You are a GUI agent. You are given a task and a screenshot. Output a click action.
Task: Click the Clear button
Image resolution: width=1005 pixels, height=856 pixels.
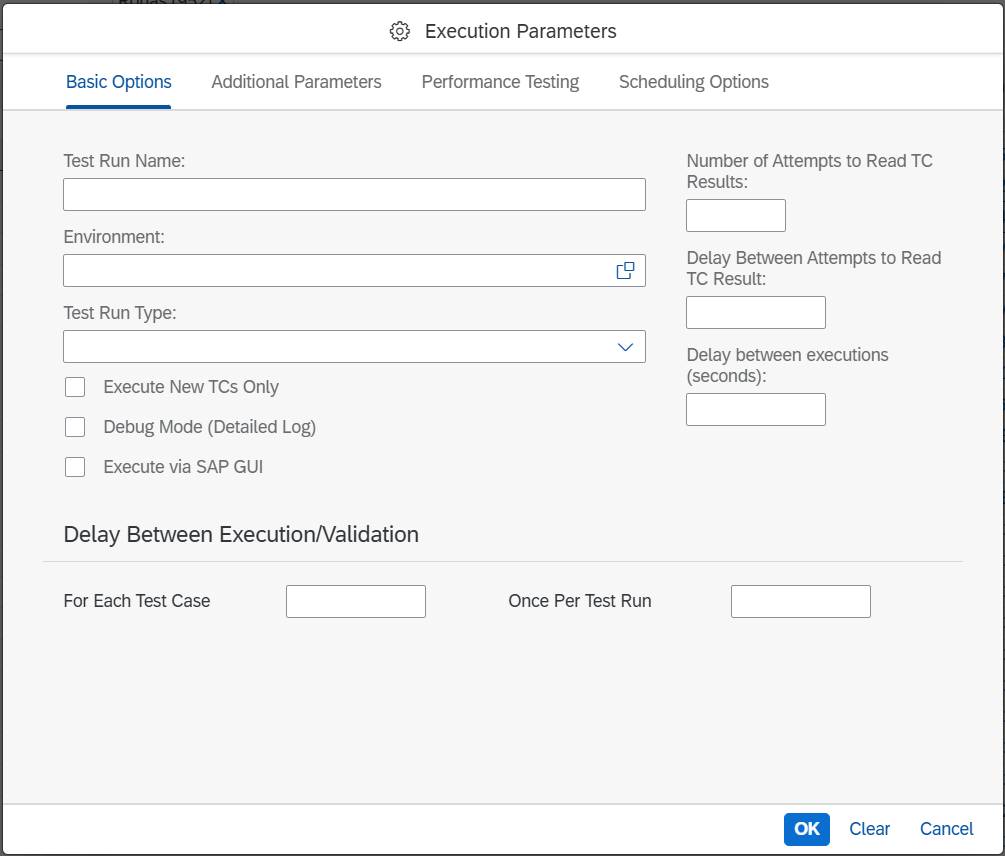coord(869,829)
